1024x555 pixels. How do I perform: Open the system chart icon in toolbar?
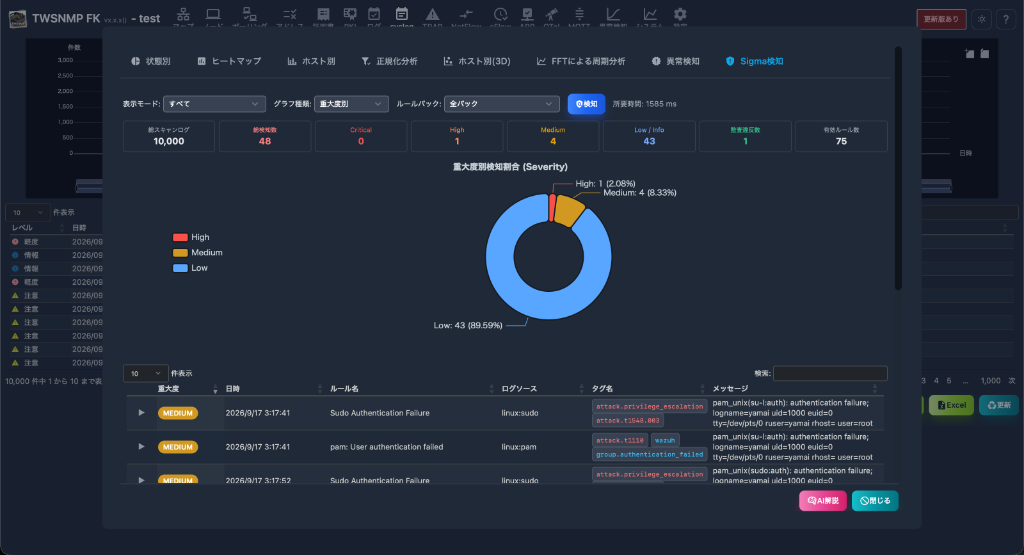point(650,14)
